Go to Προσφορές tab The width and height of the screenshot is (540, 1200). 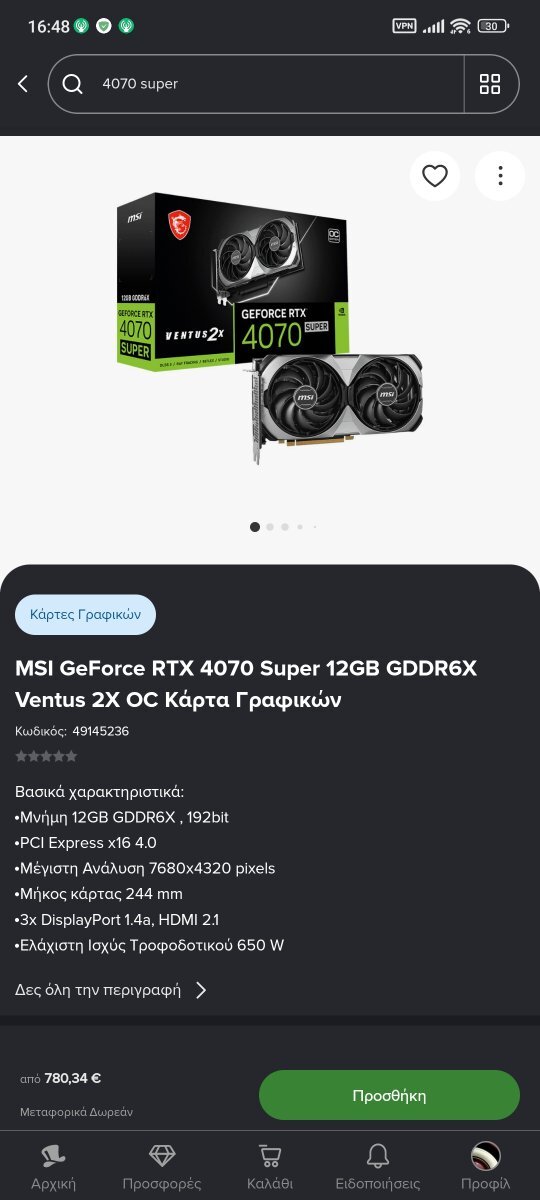162,1166
